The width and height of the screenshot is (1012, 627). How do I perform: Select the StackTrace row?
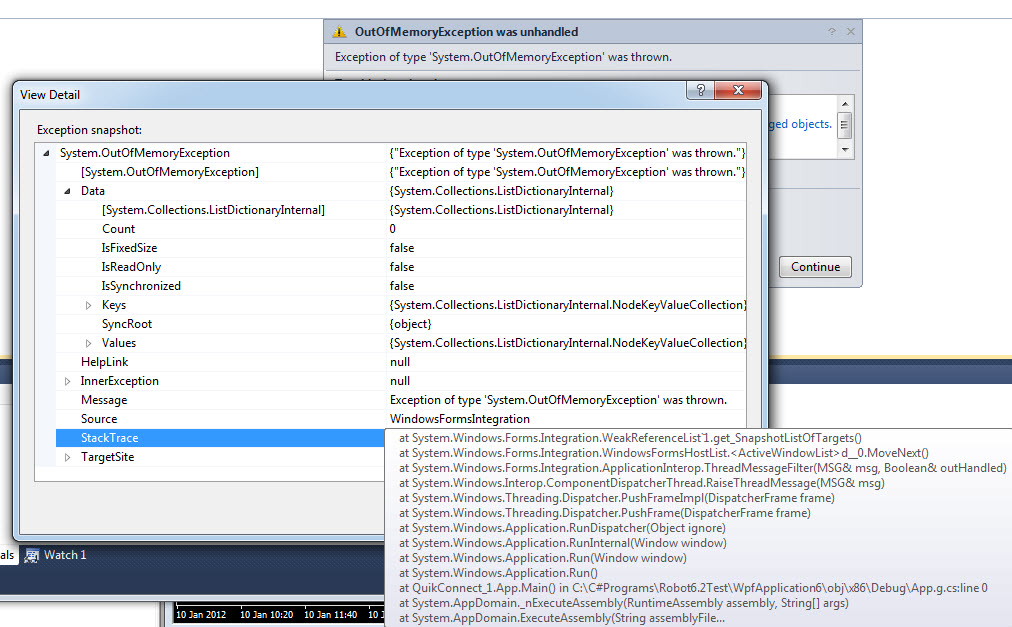click(x=110, y=438)
